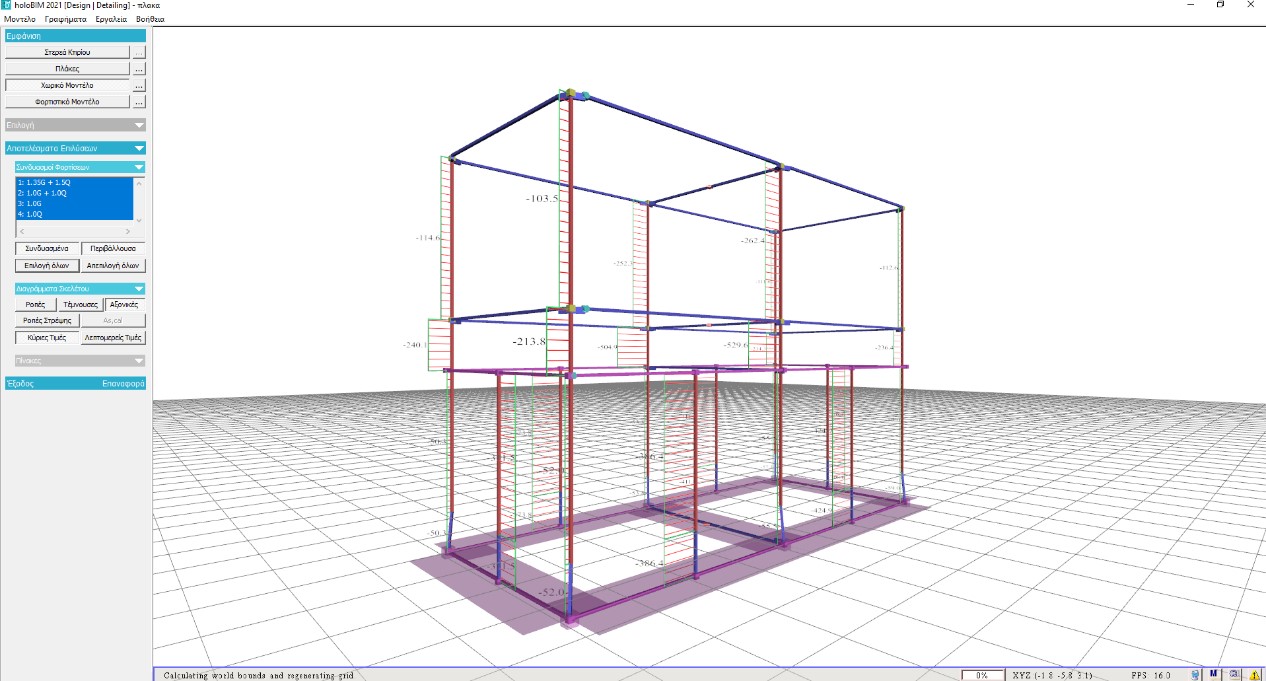
Task: Collapse the Διαγράμματα Σκελετού section
Action: click(x=138, y=288)
